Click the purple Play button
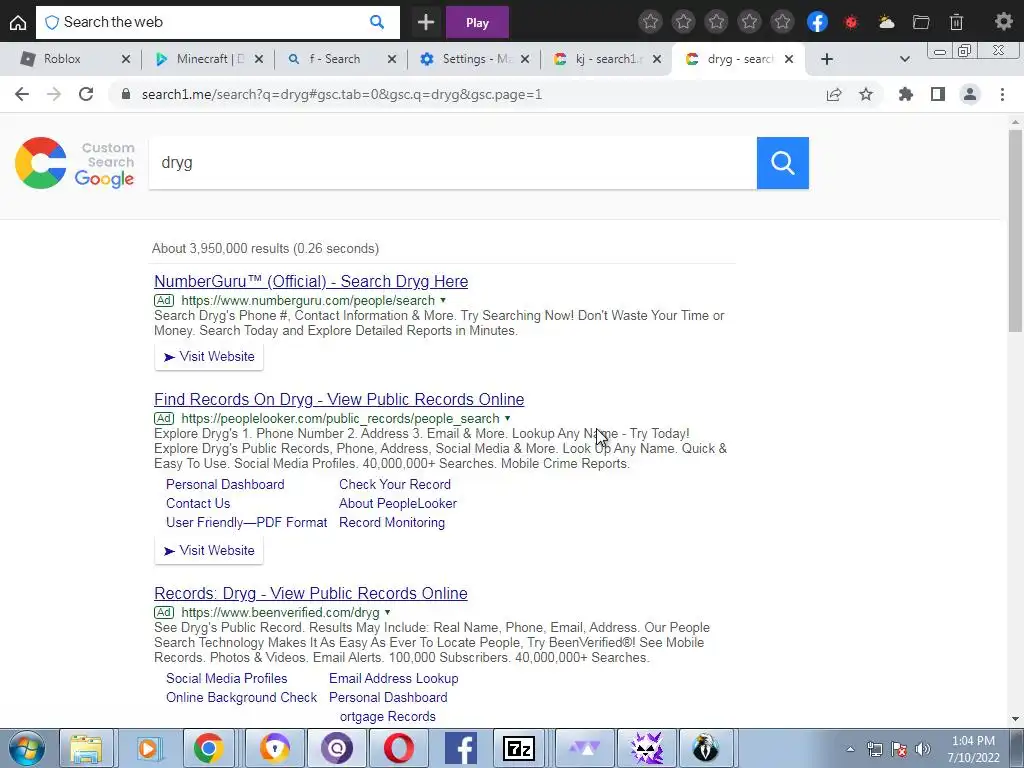Screen dimensions: 1024x768 tap(477, 23)
